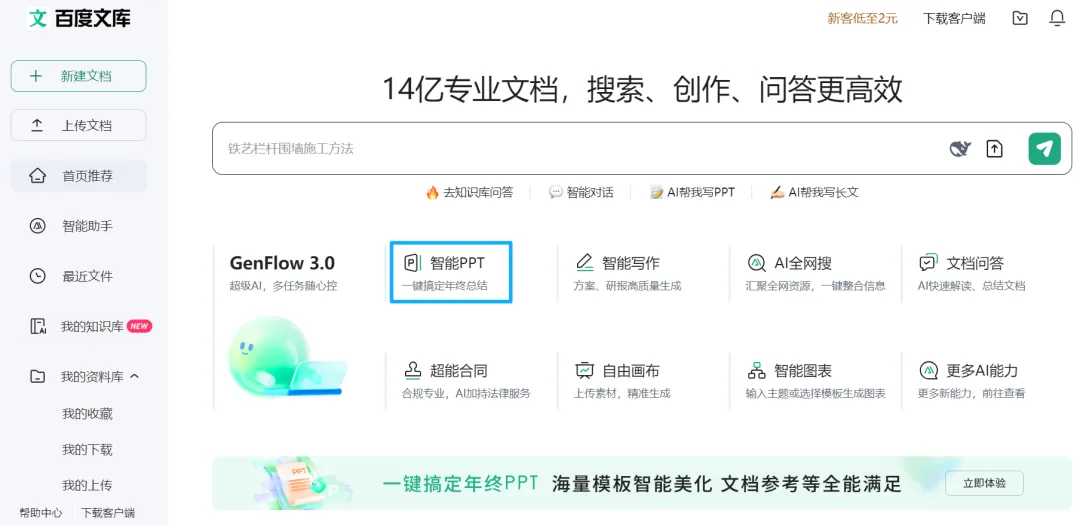Click the green send button
1080x525 pixels.
point(1045,148)
